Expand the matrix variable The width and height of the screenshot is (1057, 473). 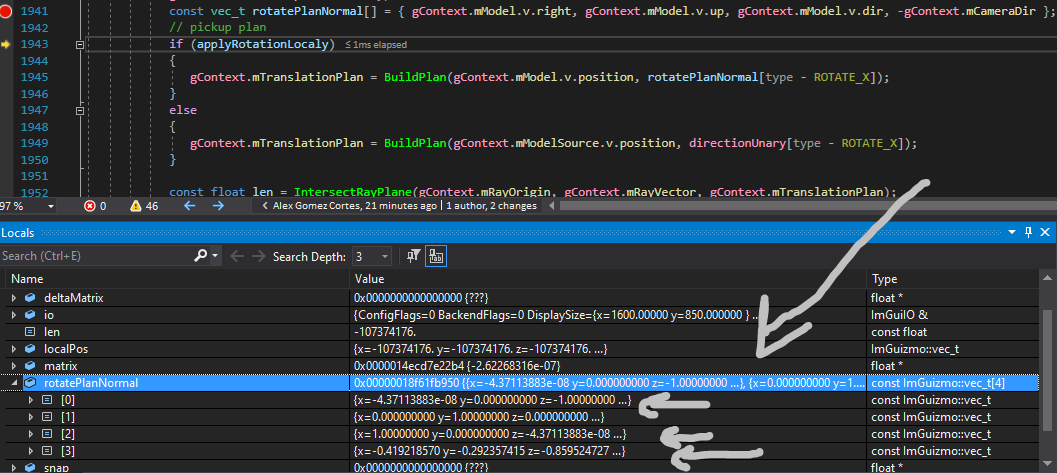[x=13, y=366]
